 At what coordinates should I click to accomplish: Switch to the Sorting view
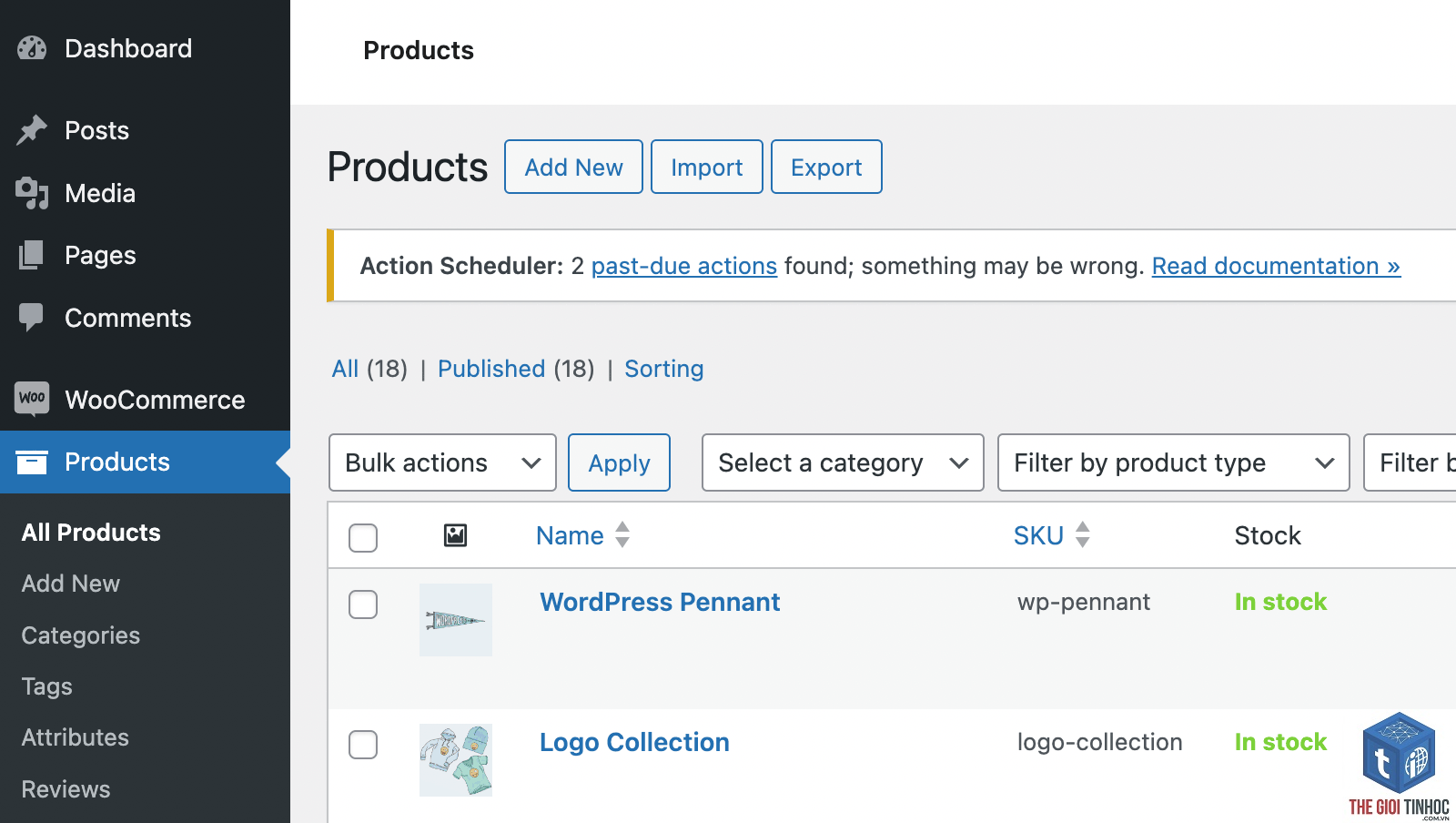(x=664, y=369)
